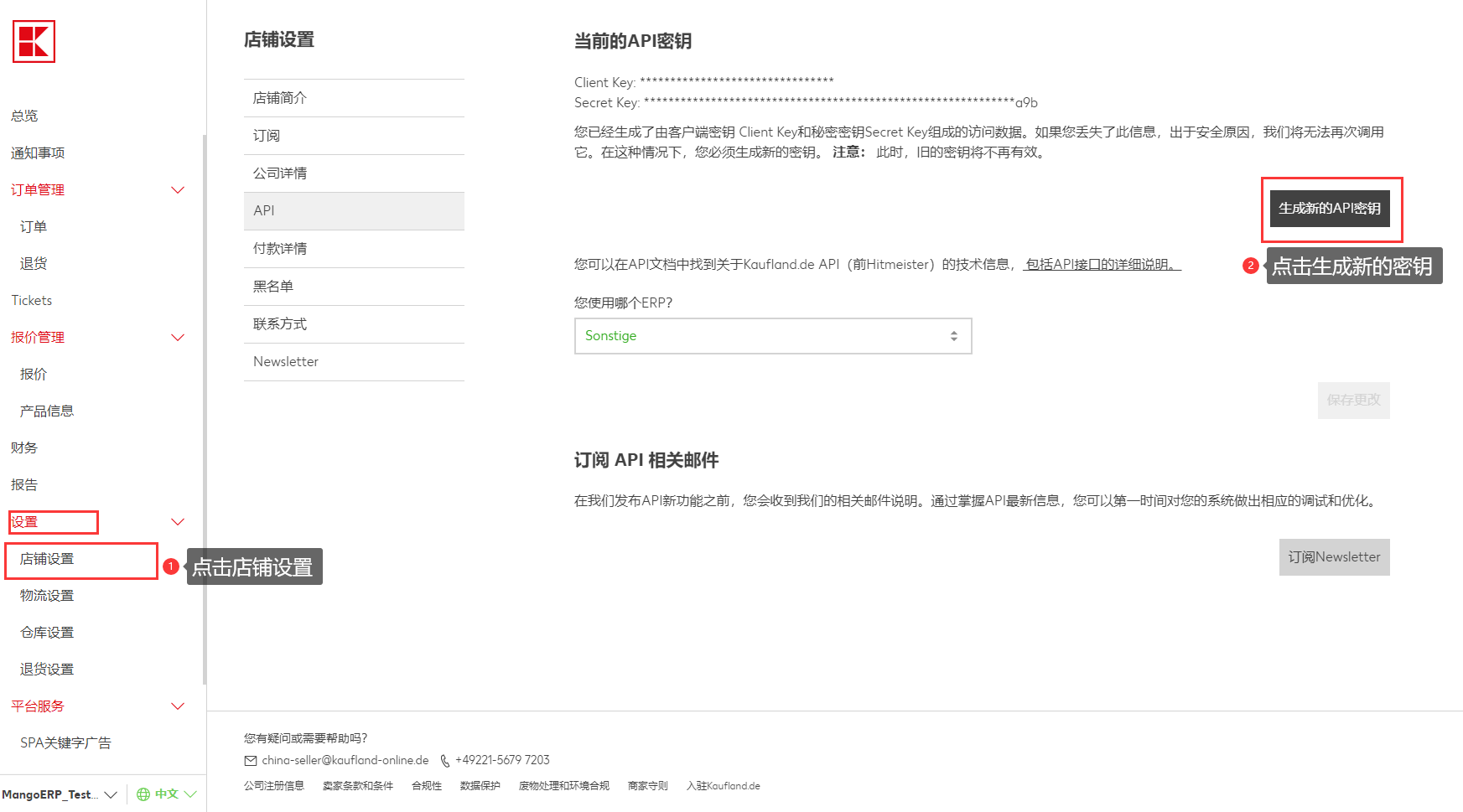Select 退货设置 in the sidebar
Image resolution: width=1463 pixels, height=812 pixels.
(47, 670)
